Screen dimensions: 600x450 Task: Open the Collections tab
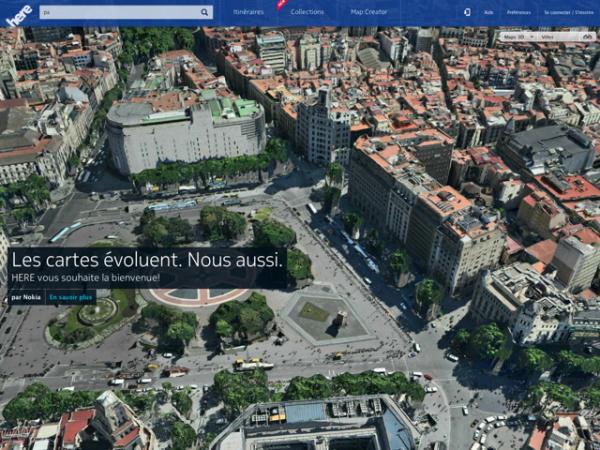coord(307,13)
